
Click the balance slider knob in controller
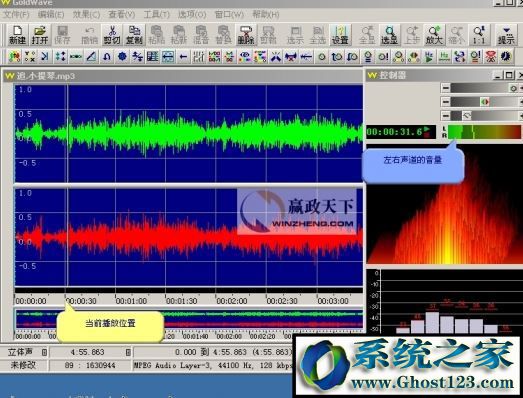pyautogui.click(x=485, y=102)
